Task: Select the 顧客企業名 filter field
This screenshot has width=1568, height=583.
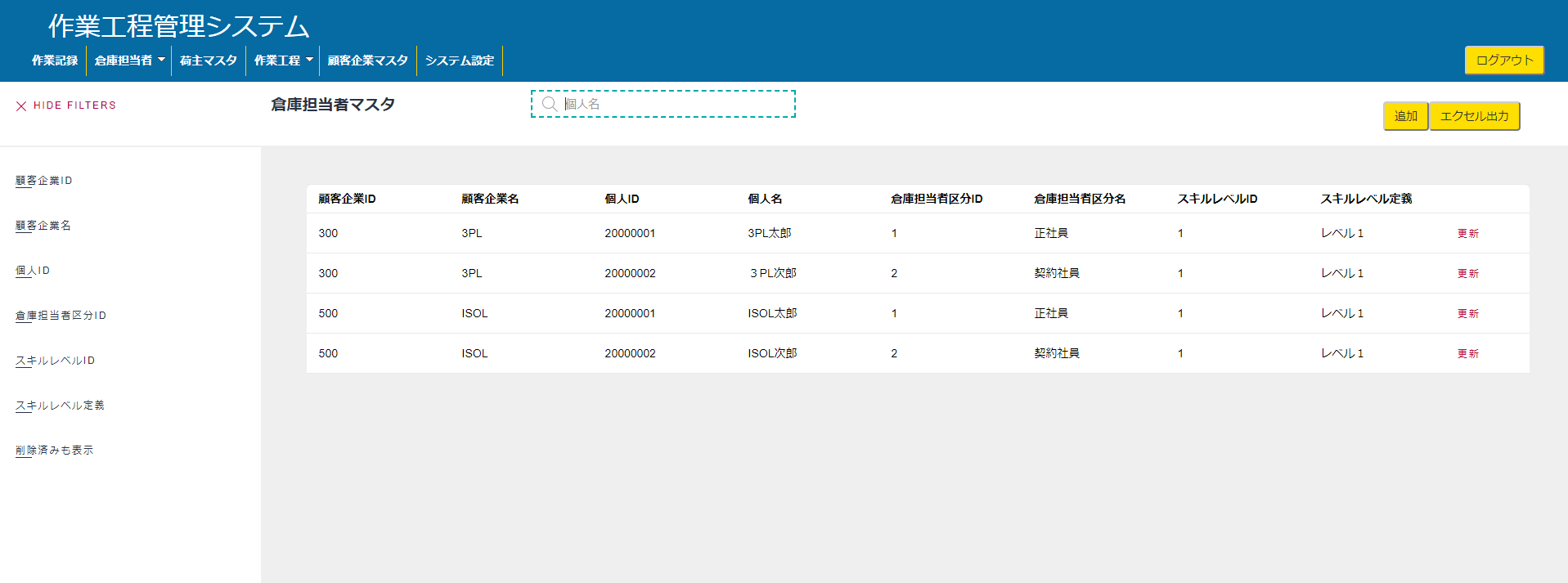Action: [43, 226]
